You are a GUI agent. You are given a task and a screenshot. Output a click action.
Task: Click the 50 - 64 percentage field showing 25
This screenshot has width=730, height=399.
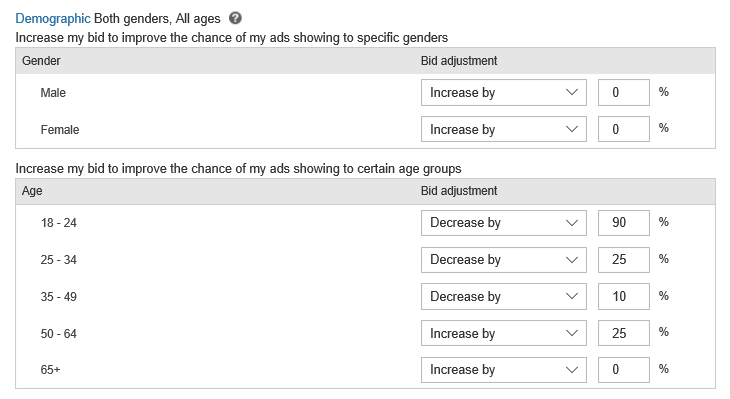click(624, 333)
